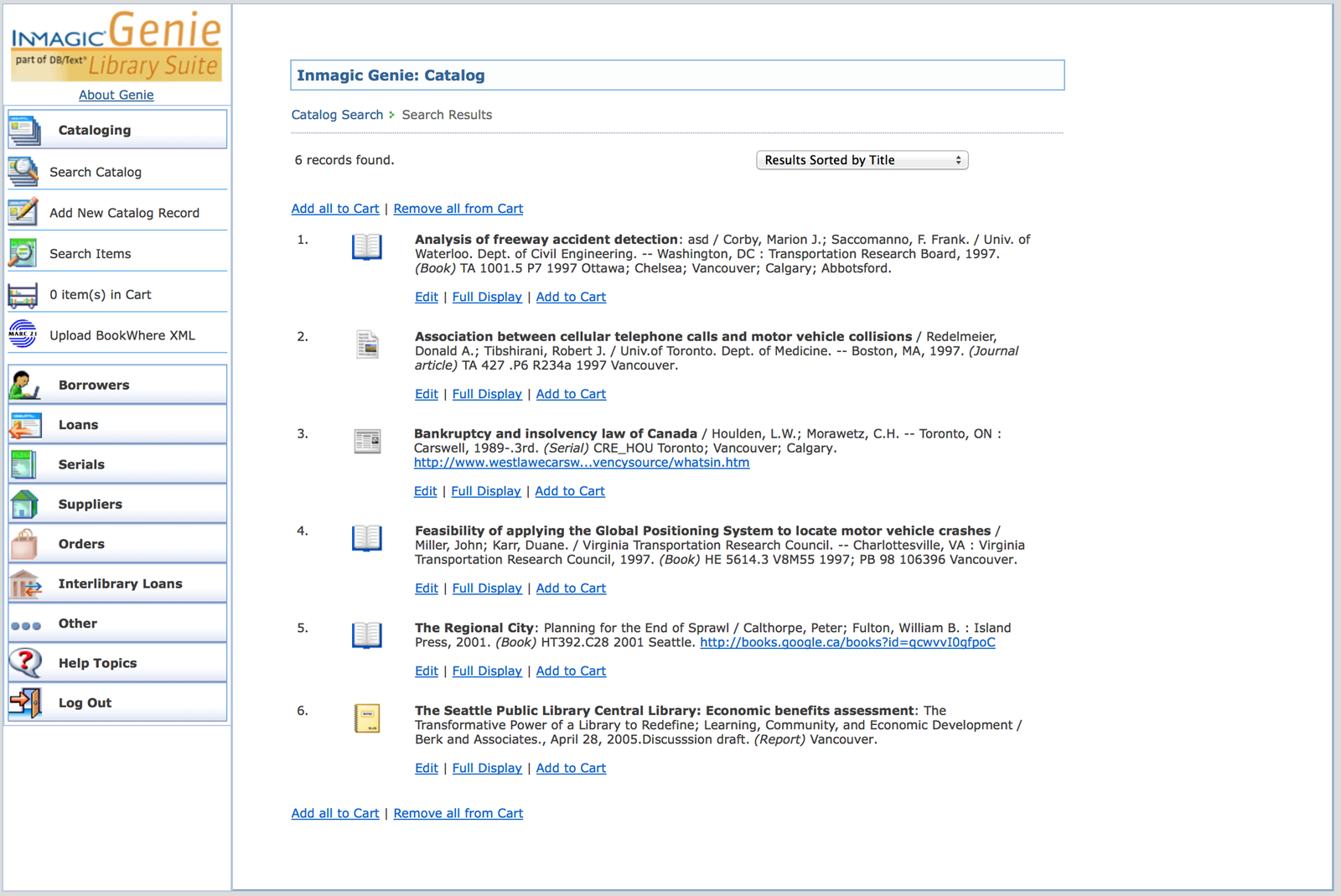Viewport: 1341px width, 896px height.
Task: Click the Search Catalog magnifier icon
Action: point(23,172)
